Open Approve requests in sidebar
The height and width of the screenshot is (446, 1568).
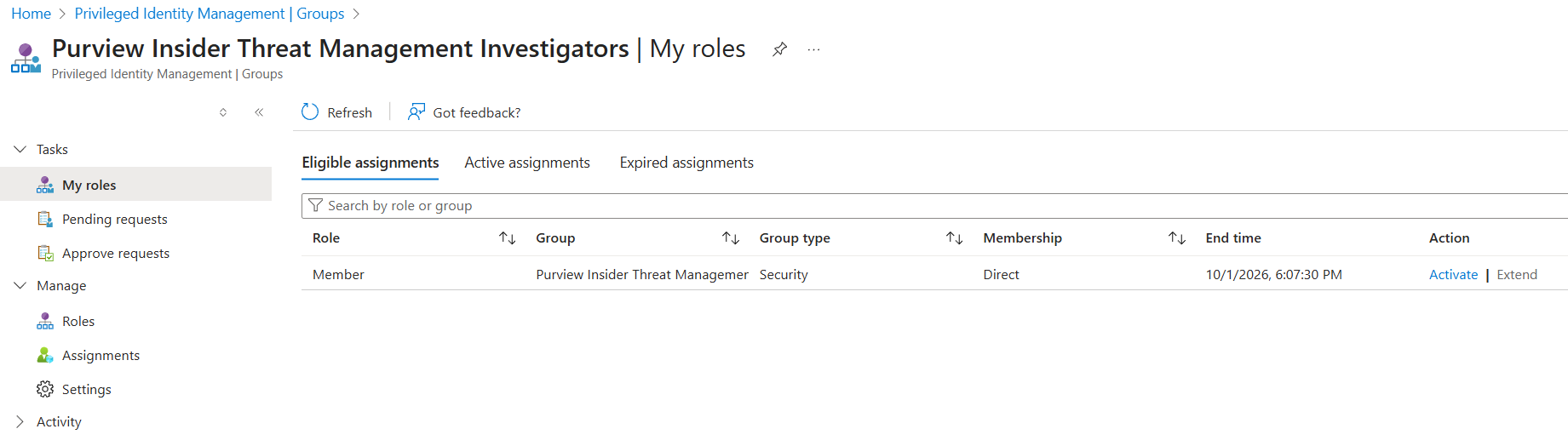click(115, 254)
